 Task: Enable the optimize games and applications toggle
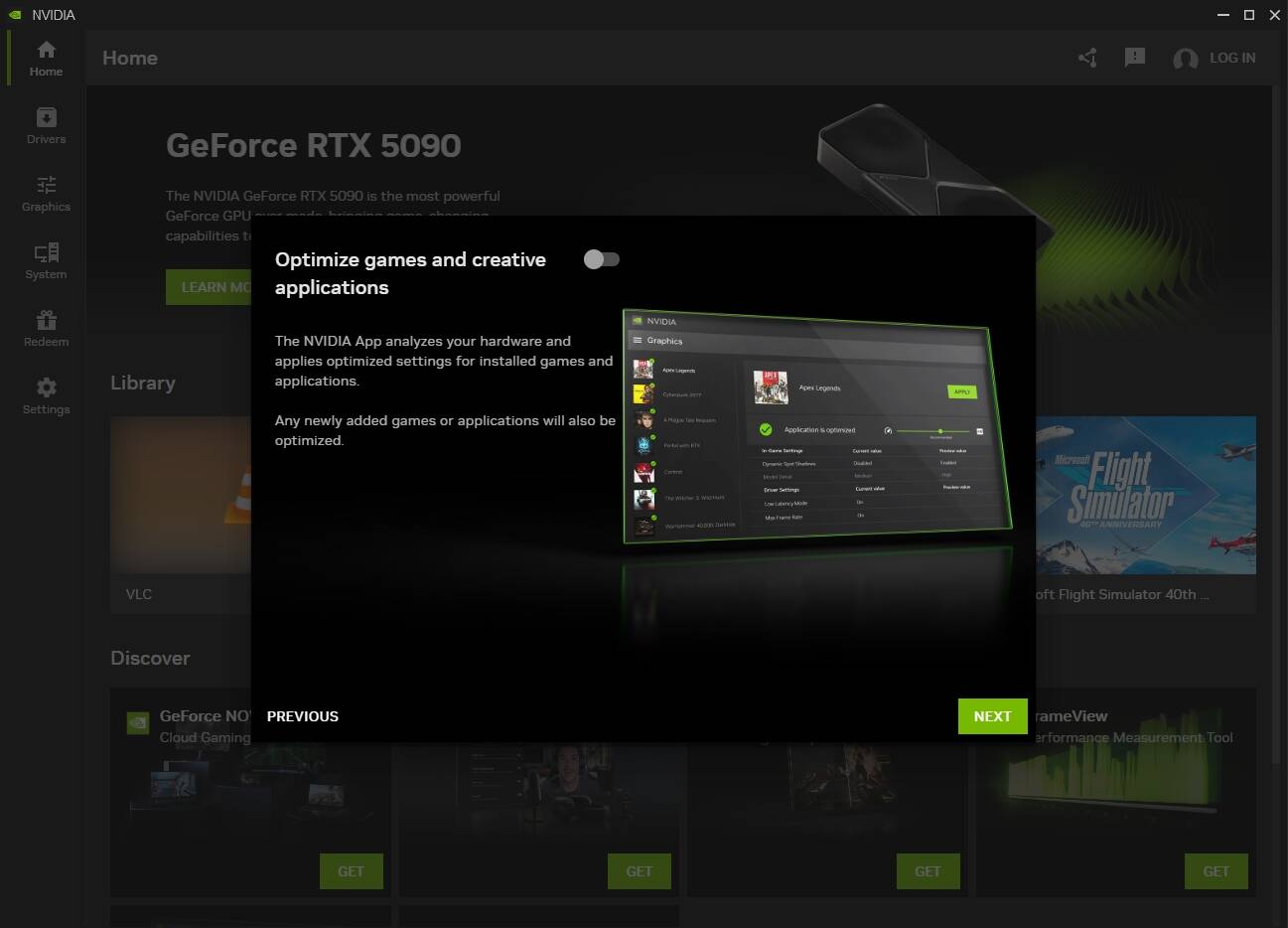tap(601, 258)
